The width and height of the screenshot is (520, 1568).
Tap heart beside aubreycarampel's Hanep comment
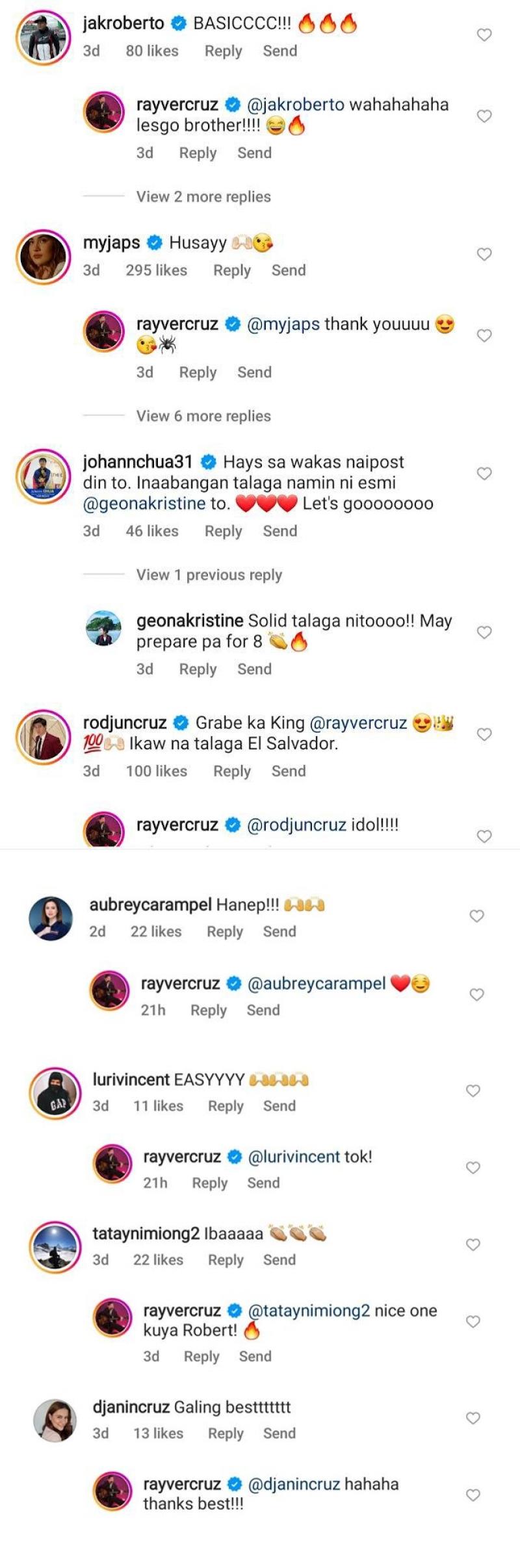click(477, 916)
